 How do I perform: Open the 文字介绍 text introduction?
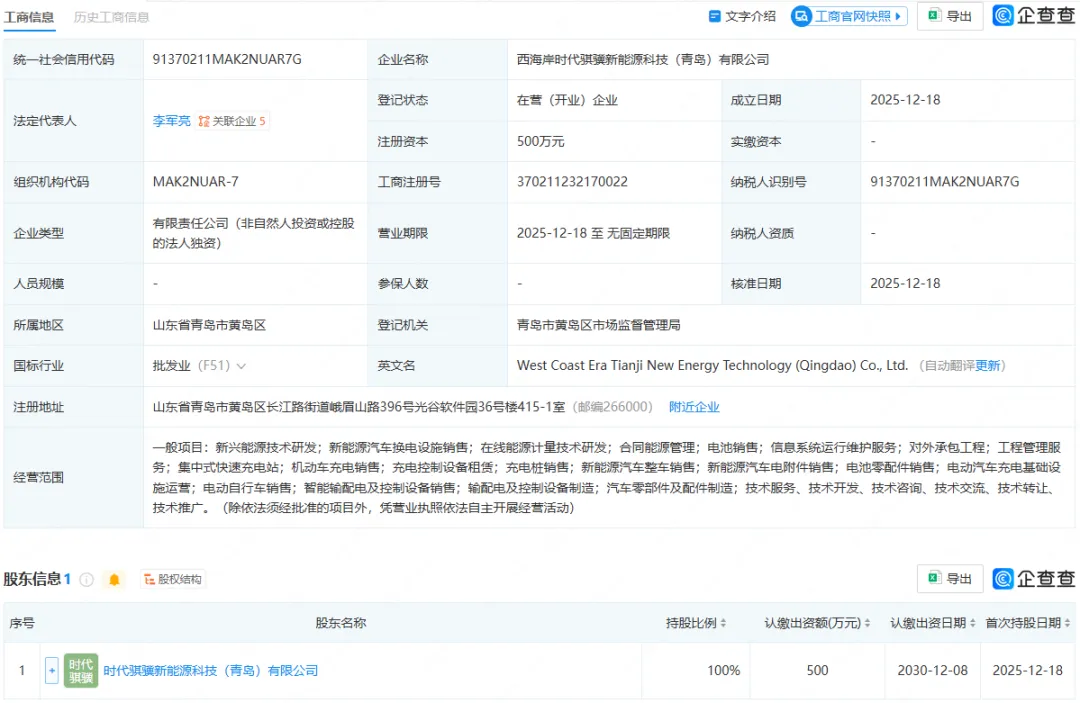[x=742, y=16]
